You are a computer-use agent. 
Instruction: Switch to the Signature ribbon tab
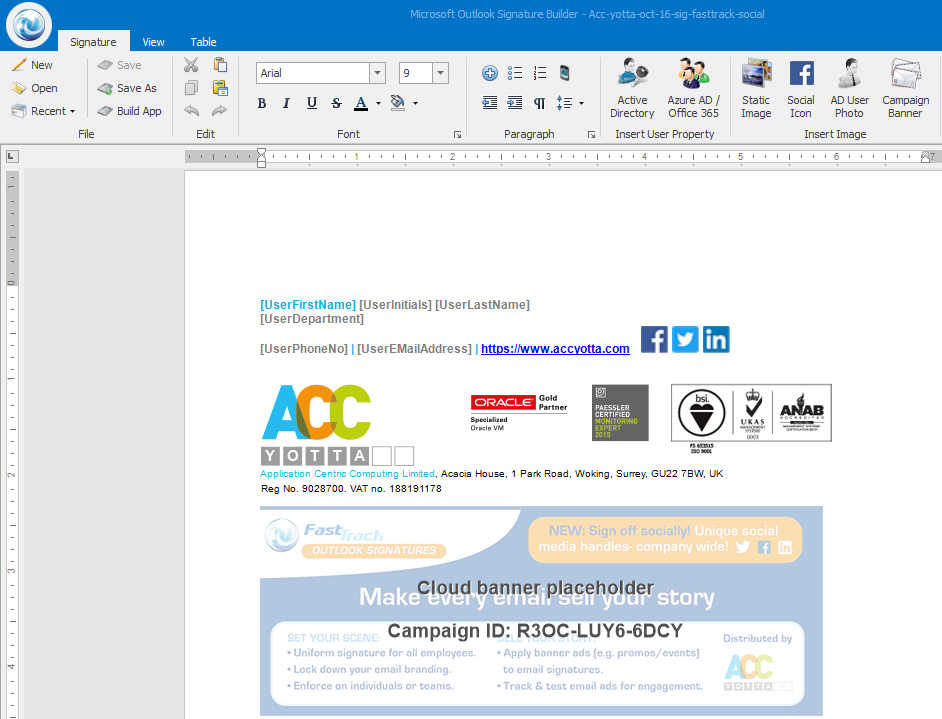click(x=93, y=41)
